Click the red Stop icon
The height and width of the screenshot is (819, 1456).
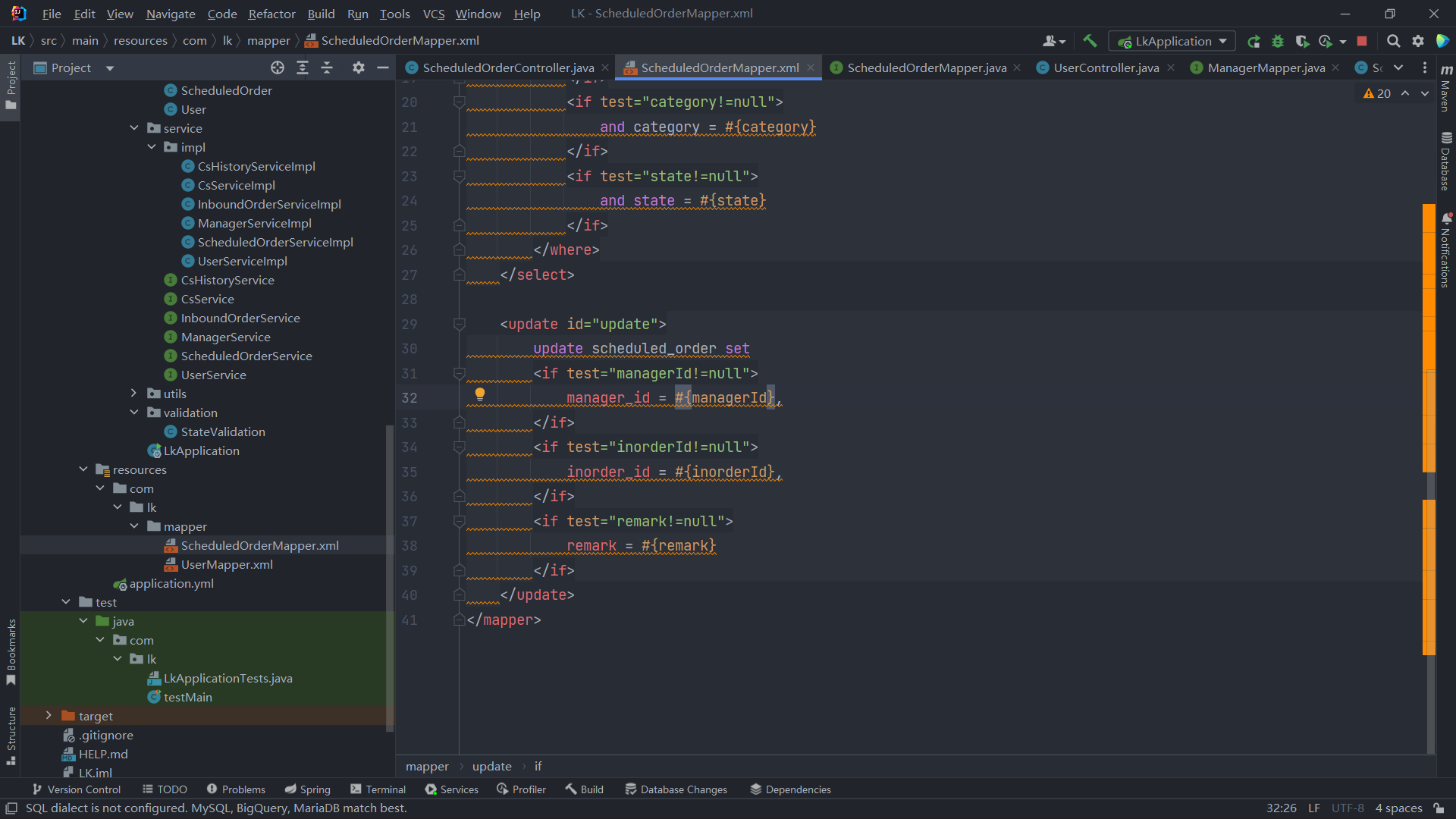point(1362,41)
